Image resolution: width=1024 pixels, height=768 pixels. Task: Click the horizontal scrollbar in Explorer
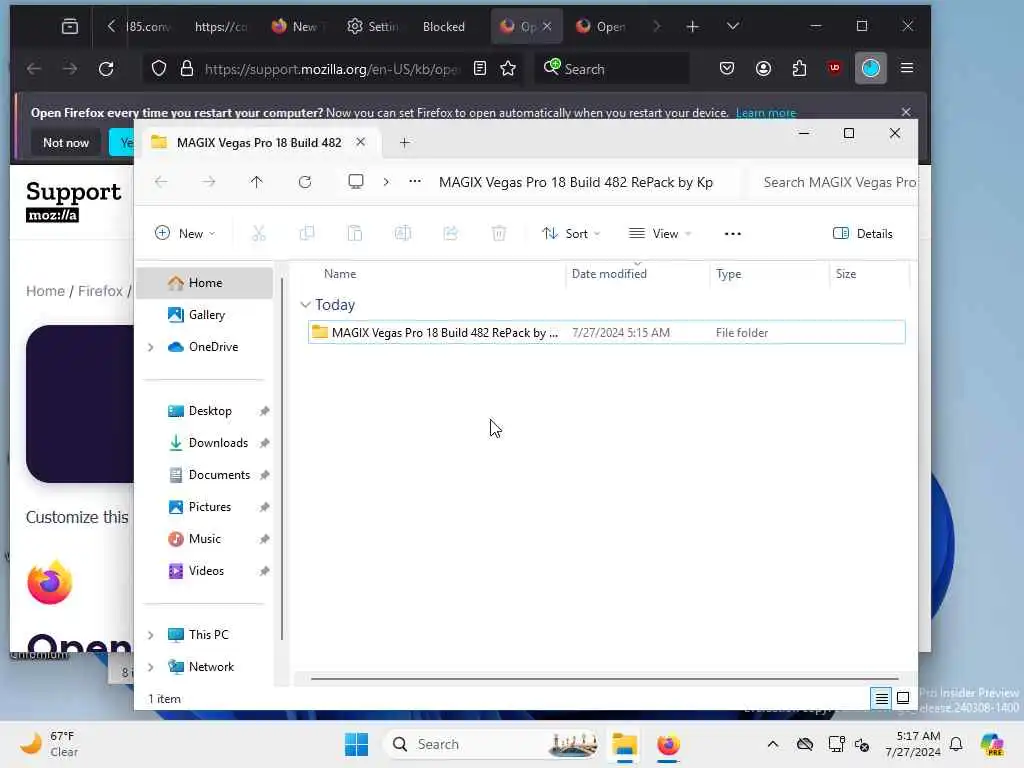[x=604, y=679]
